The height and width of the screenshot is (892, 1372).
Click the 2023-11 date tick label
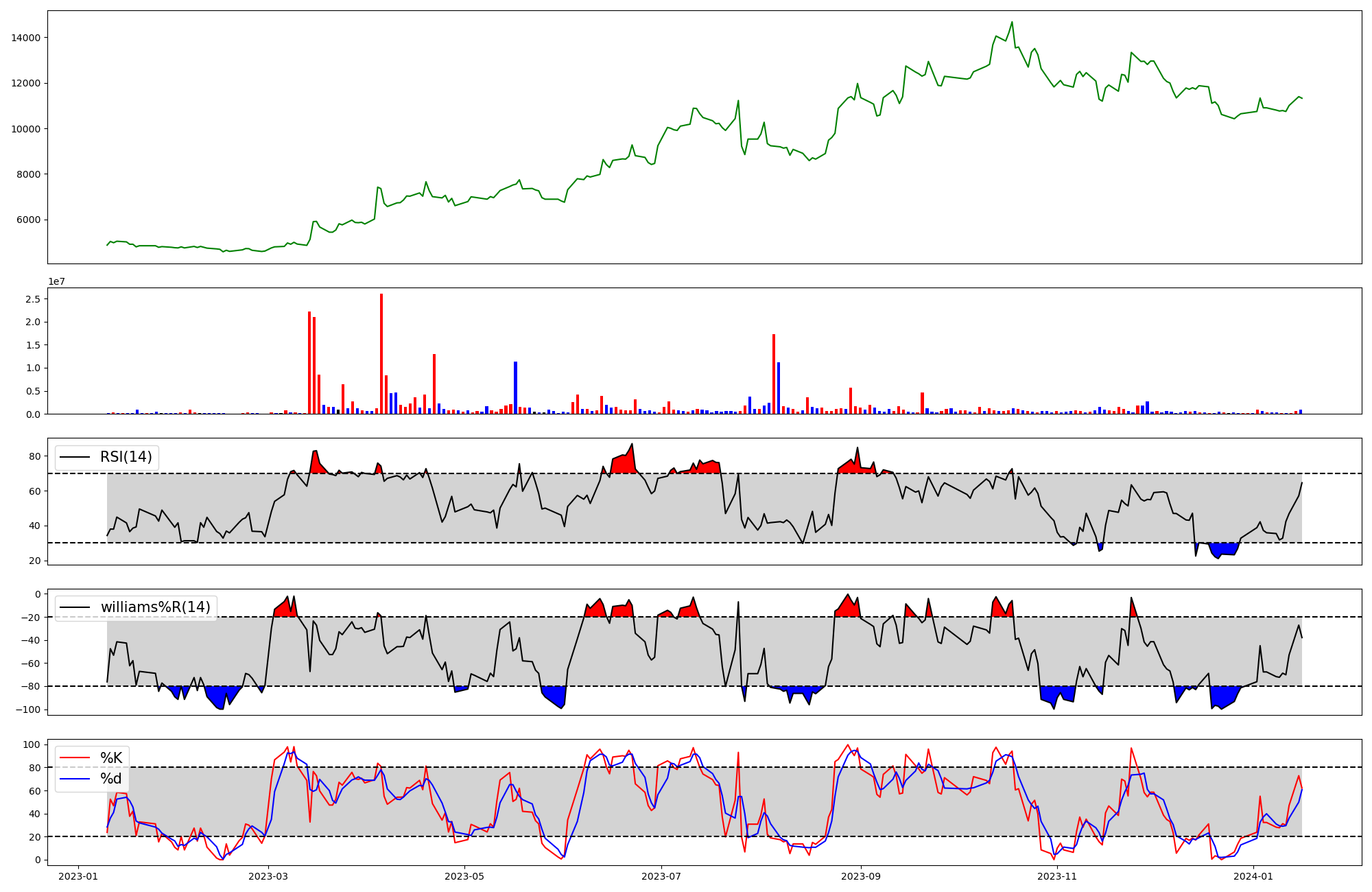(1057, 876)
